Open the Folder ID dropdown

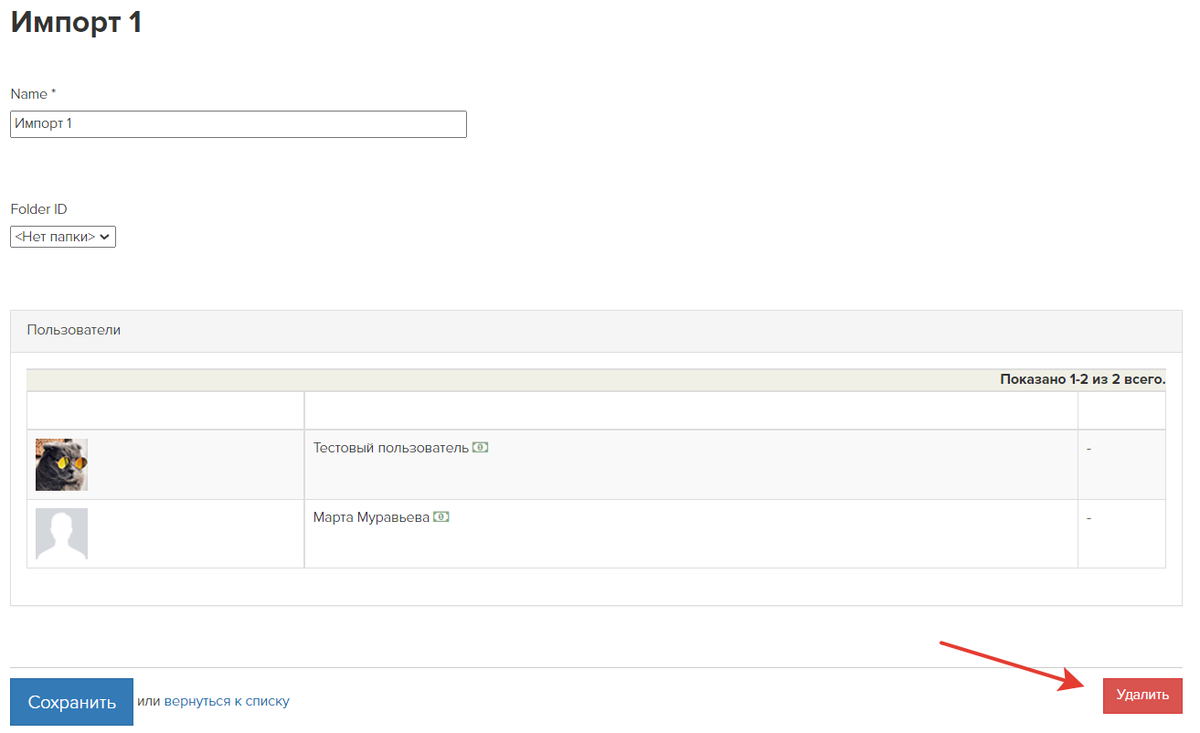63,237
